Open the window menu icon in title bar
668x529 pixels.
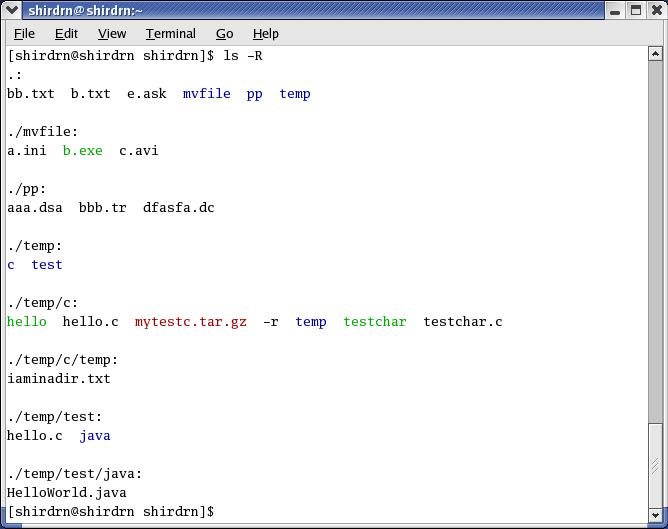(13, 10)
